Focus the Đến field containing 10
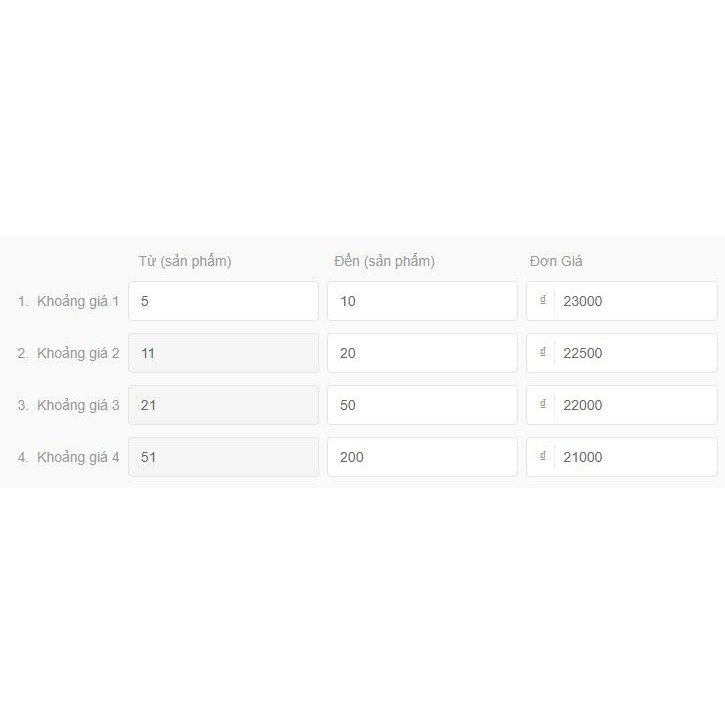 tap(422, 301)
